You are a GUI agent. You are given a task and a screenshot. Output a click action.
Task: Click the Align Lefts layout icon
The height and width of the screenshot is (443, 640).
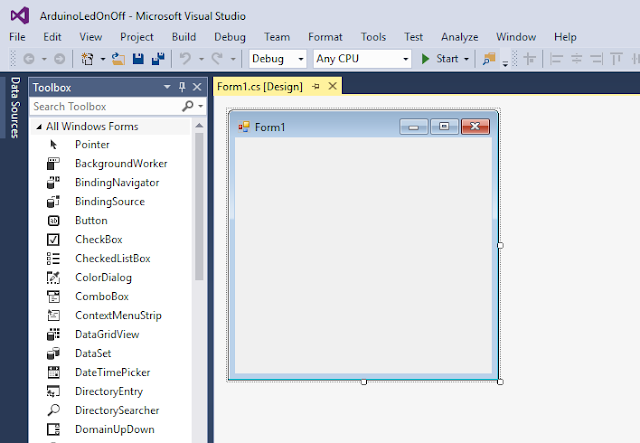coord(556,59)
